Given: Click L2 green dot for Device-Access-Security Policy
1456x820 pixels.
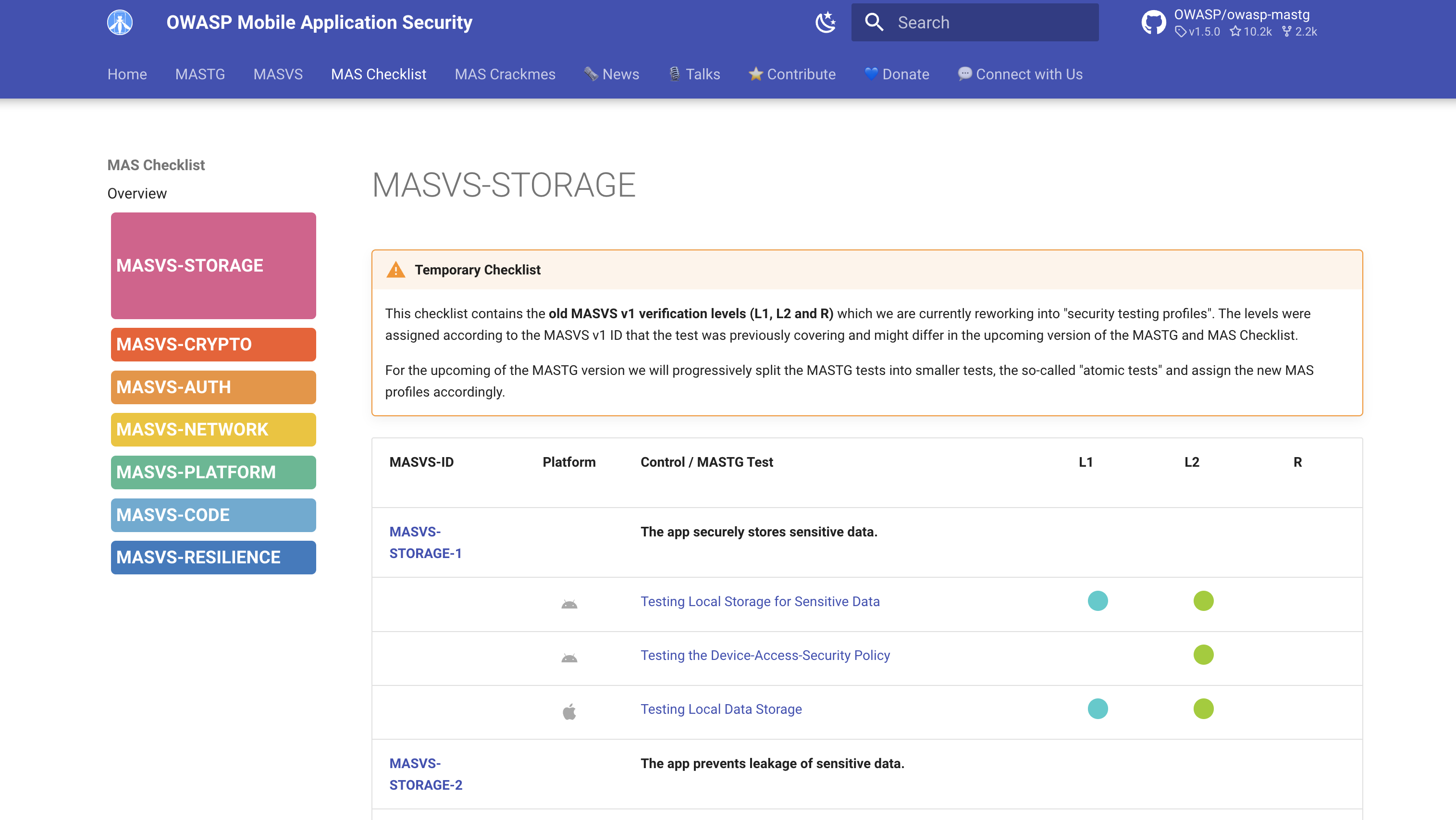Looking at the screenshot, I should point(1203,655).
